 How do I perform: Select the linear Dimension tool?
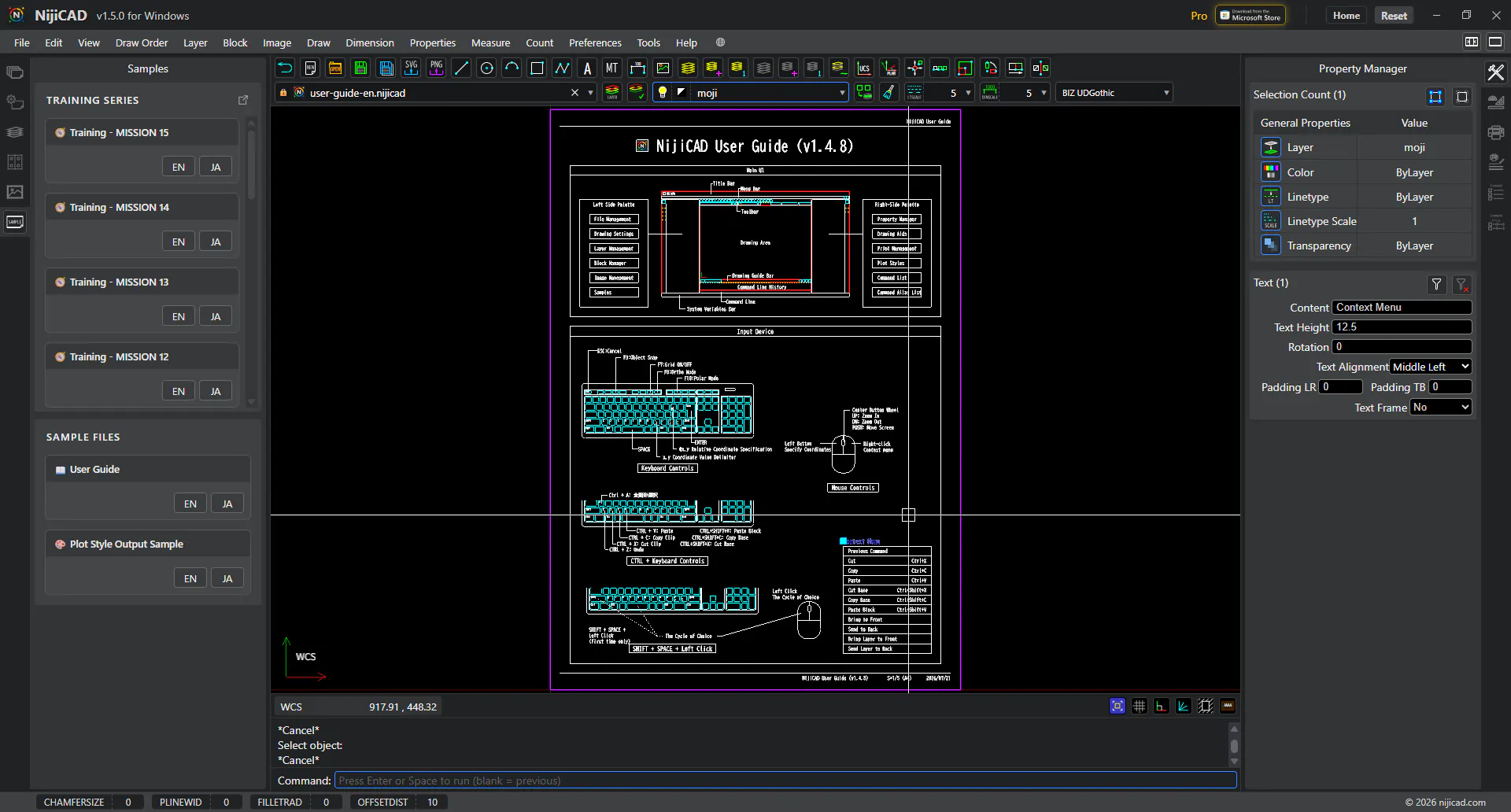coord(637,68)
